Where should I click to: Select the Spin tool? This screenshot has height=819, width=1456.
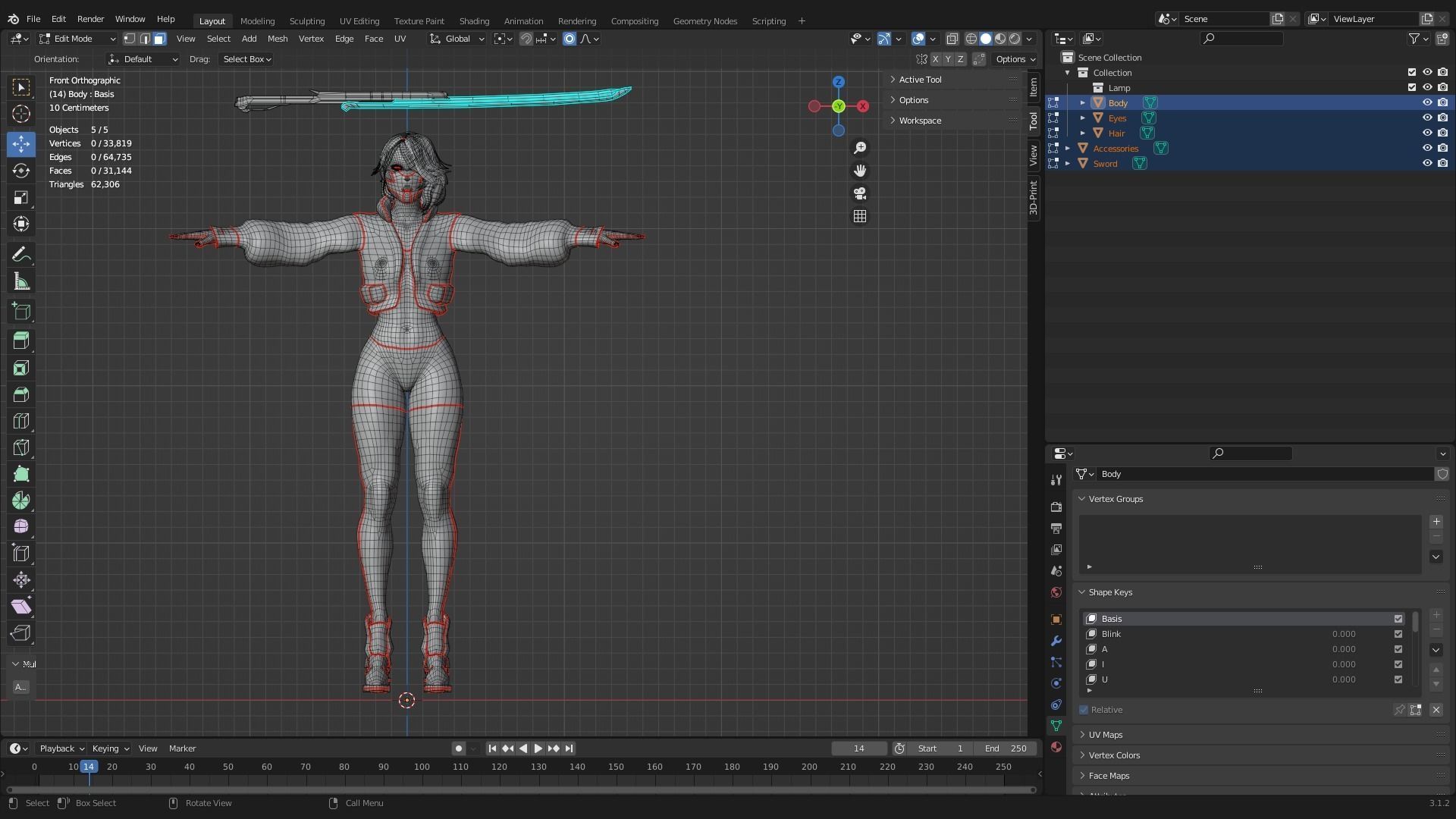point(21,500)
